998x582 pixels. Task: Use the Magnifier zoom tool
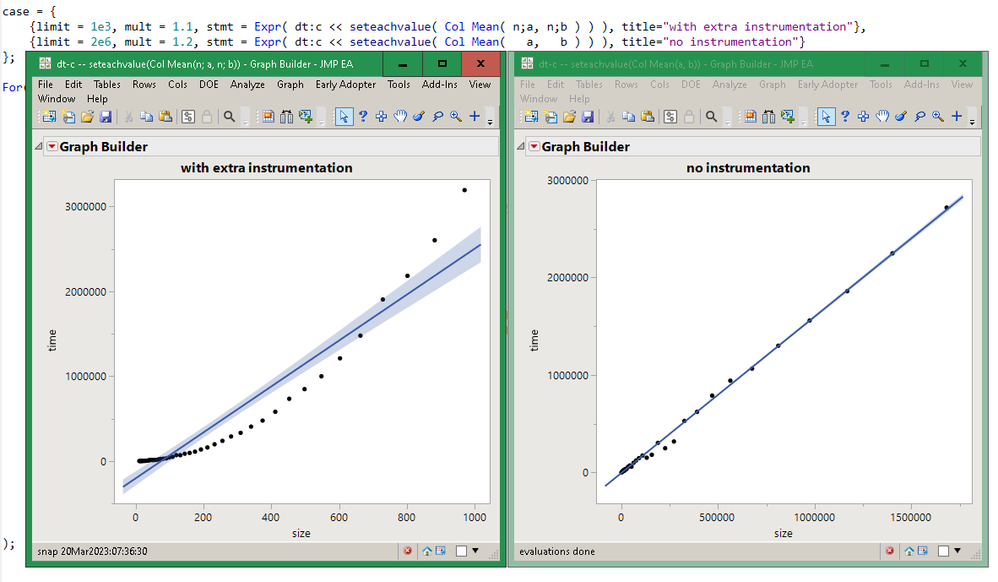tap(454, 117)
